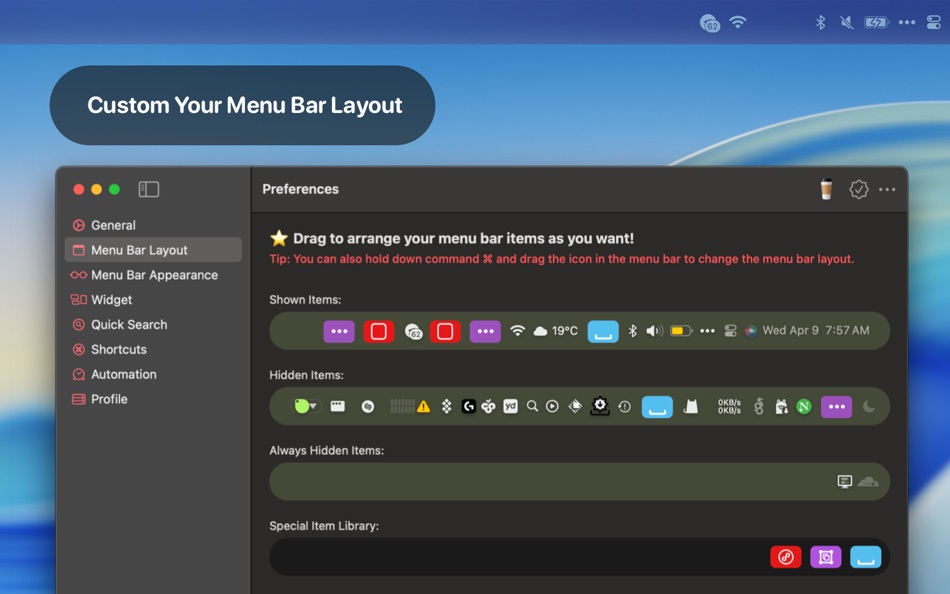The width and height of the screenshot is (950, 594).
Task: Click the charging battery icon in the macOS menu bar
Action: 876,22
